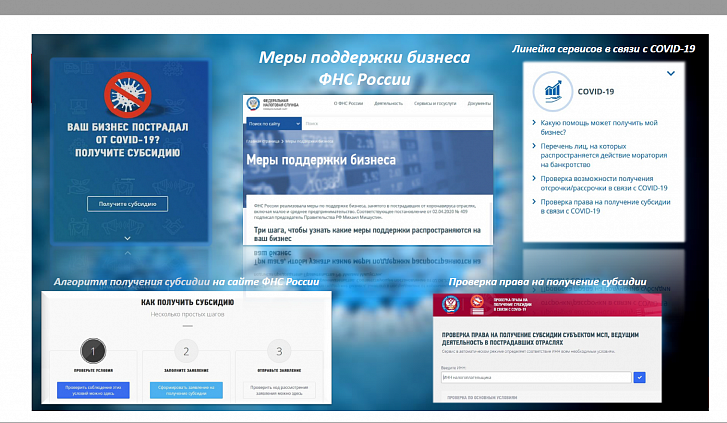Click coronavirus ban icon in red header

point(477,305)
